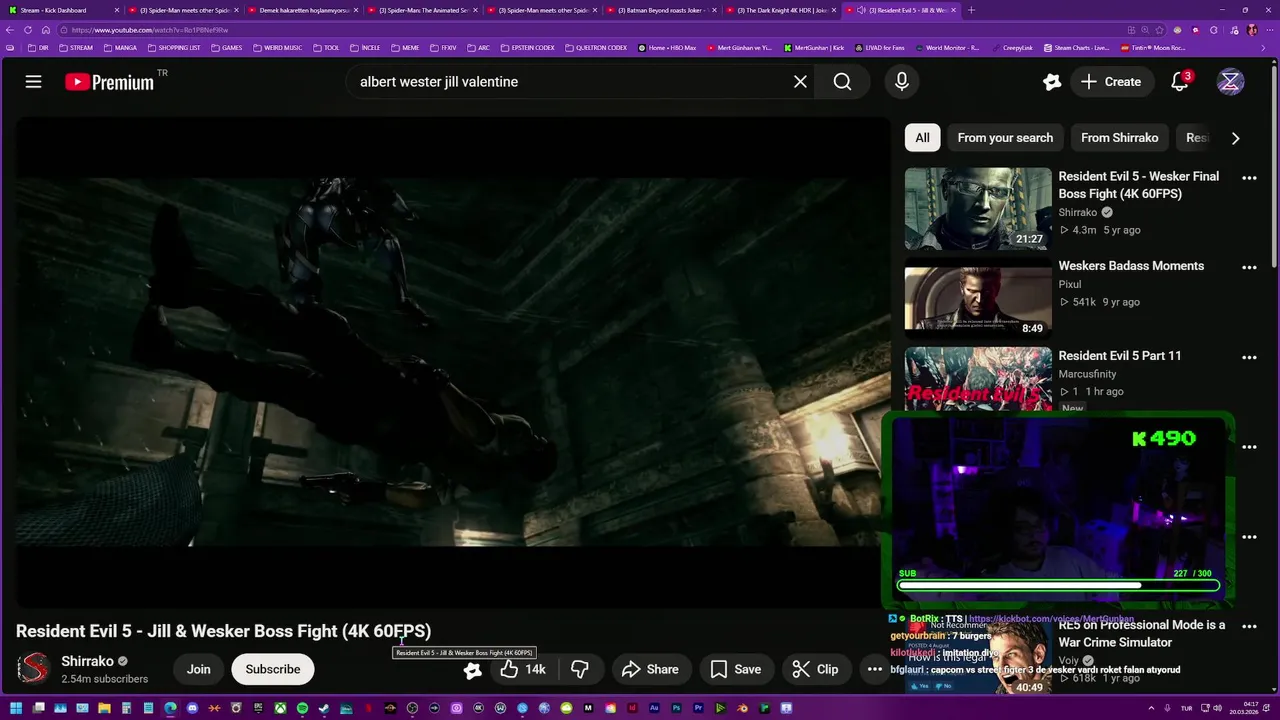
Task: Open Home HBO Max bookmark
Action: point(666,47)
